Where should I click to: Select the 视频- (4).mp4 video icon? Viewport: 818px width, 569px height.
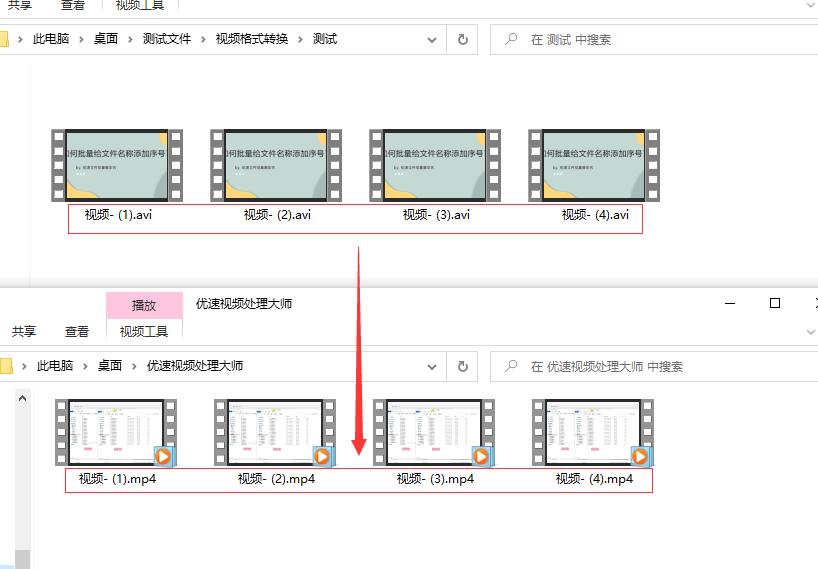[x=593, y=432]
